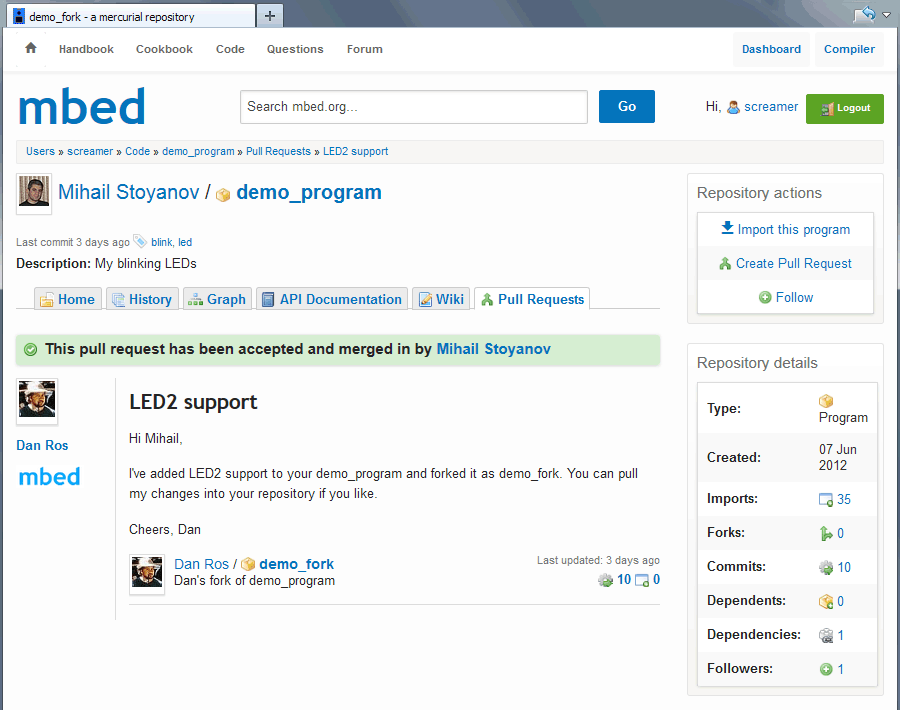Screen dimensions: 900x710
Task: Click the commits gear icon in fork summary
Action: coord(605,580)
